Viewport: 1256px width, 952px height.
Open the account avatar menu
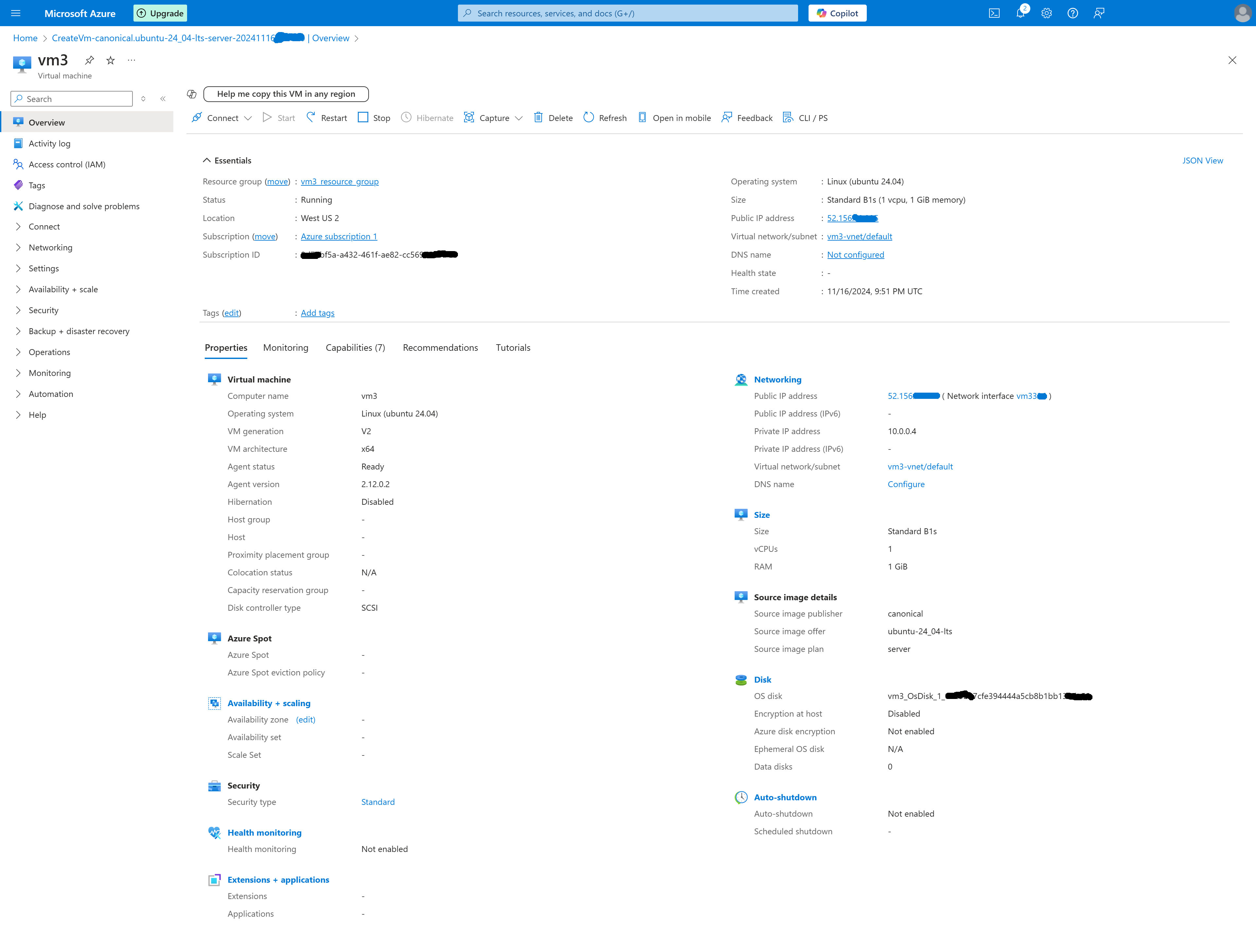pyautogui.click(x=1242, y=13)
